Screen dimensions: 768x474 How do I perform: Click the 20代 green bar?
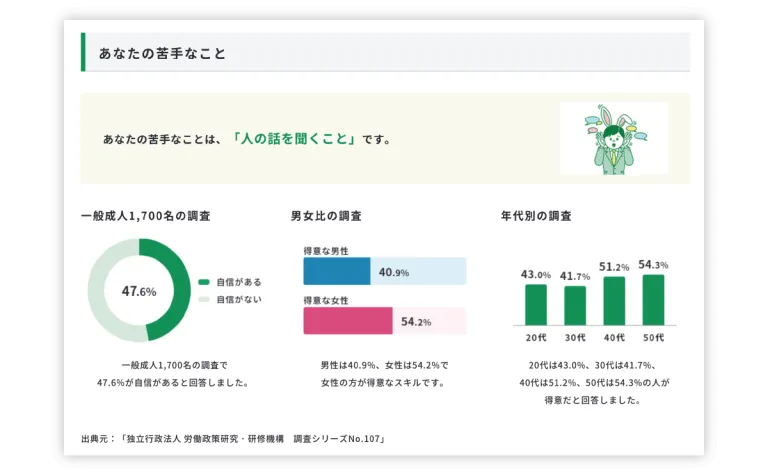pyautogui.click(x=536, y=305)
